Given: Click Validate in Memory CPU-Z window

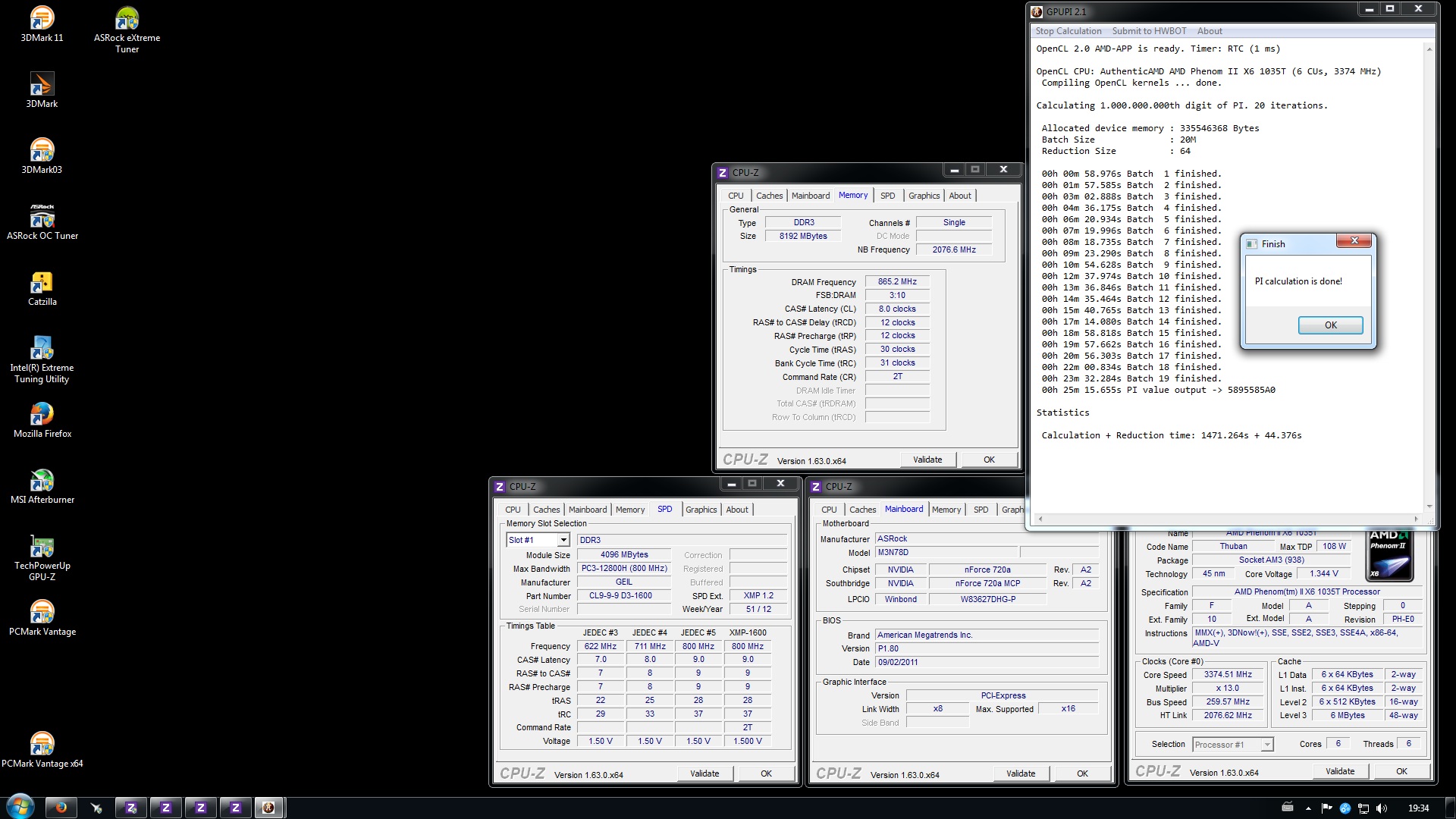Looking at the screenshot, I should click(927, 460).
